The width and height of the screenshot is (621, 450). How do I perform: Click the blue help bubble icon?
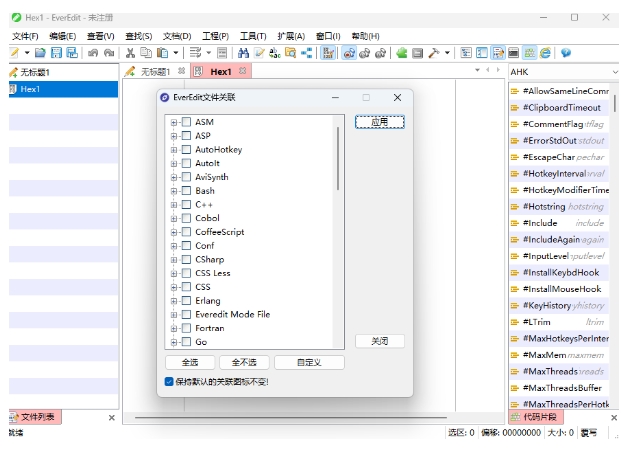pyautogui.click(x=566, y=53)
